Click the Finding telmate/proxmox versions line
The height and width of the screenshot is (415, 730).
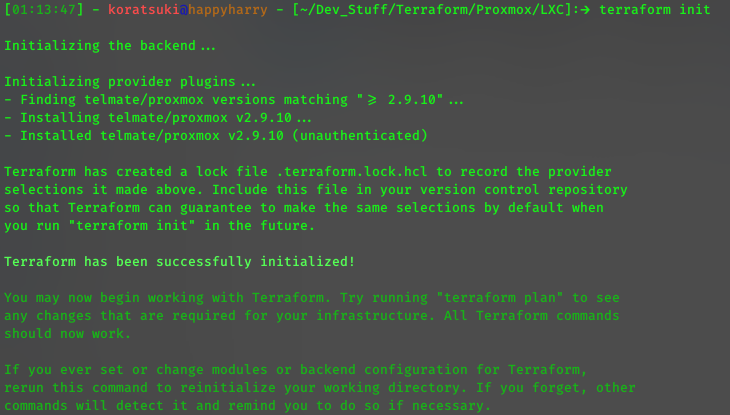234,100
